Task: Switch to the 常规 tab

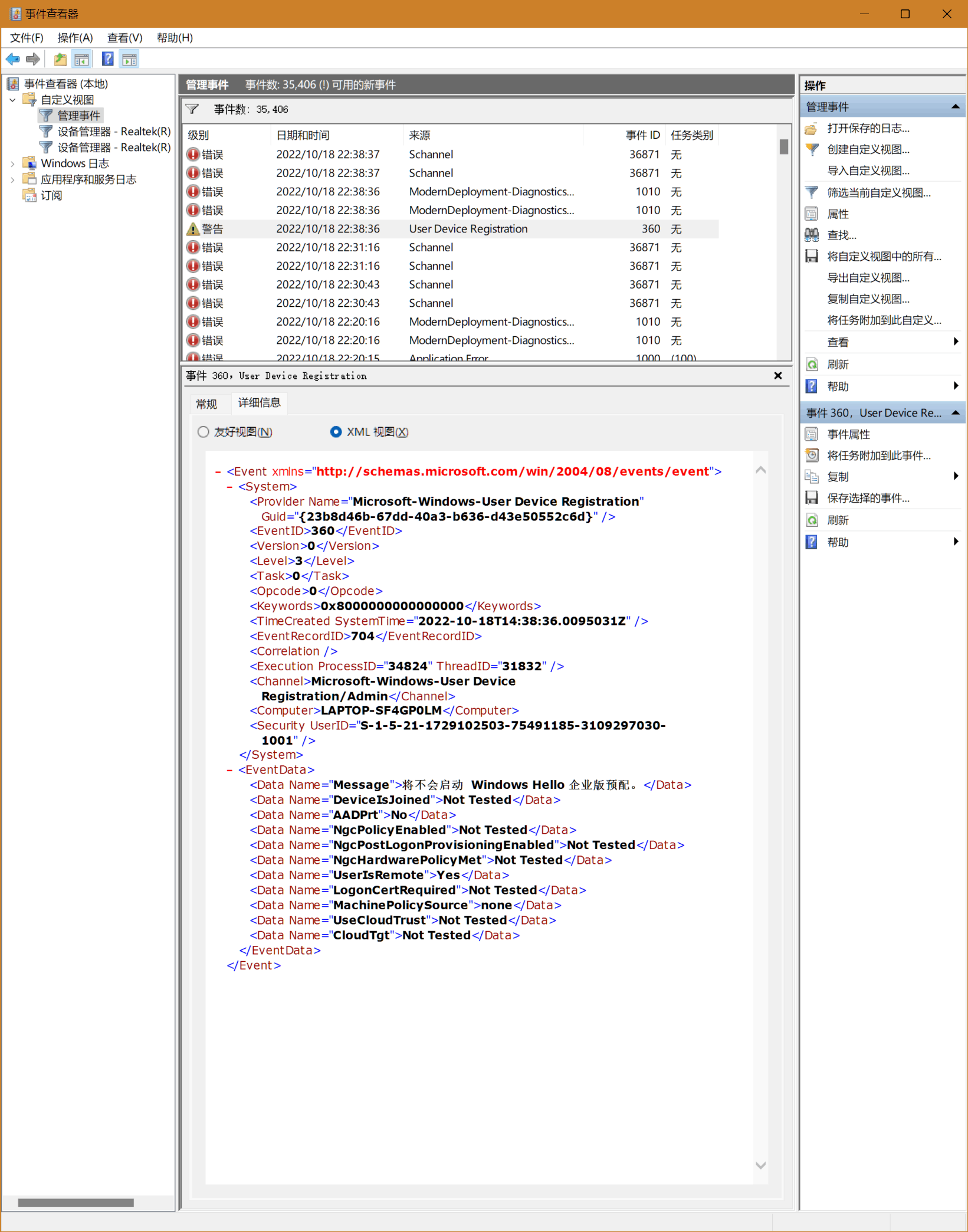Action: tap(206, 404)
